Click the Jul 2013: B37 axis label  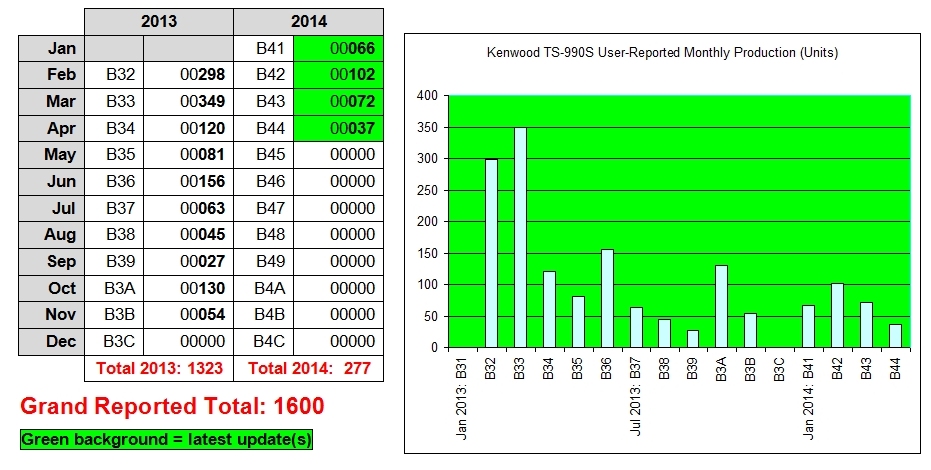[x=635, y=396]
